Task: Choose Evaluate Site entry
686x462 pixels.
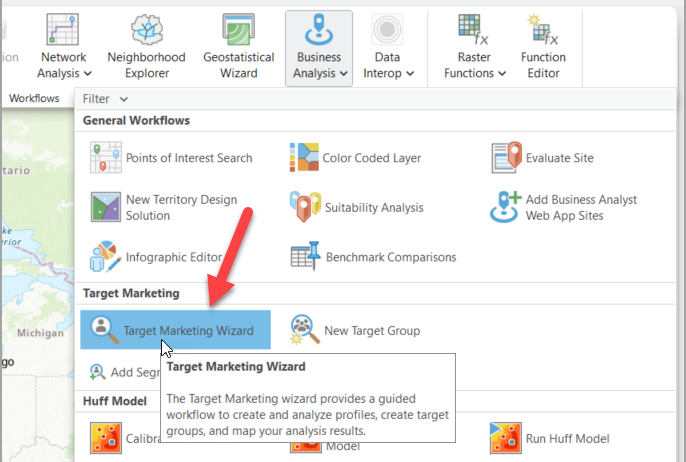Action: tap(560, 158)
